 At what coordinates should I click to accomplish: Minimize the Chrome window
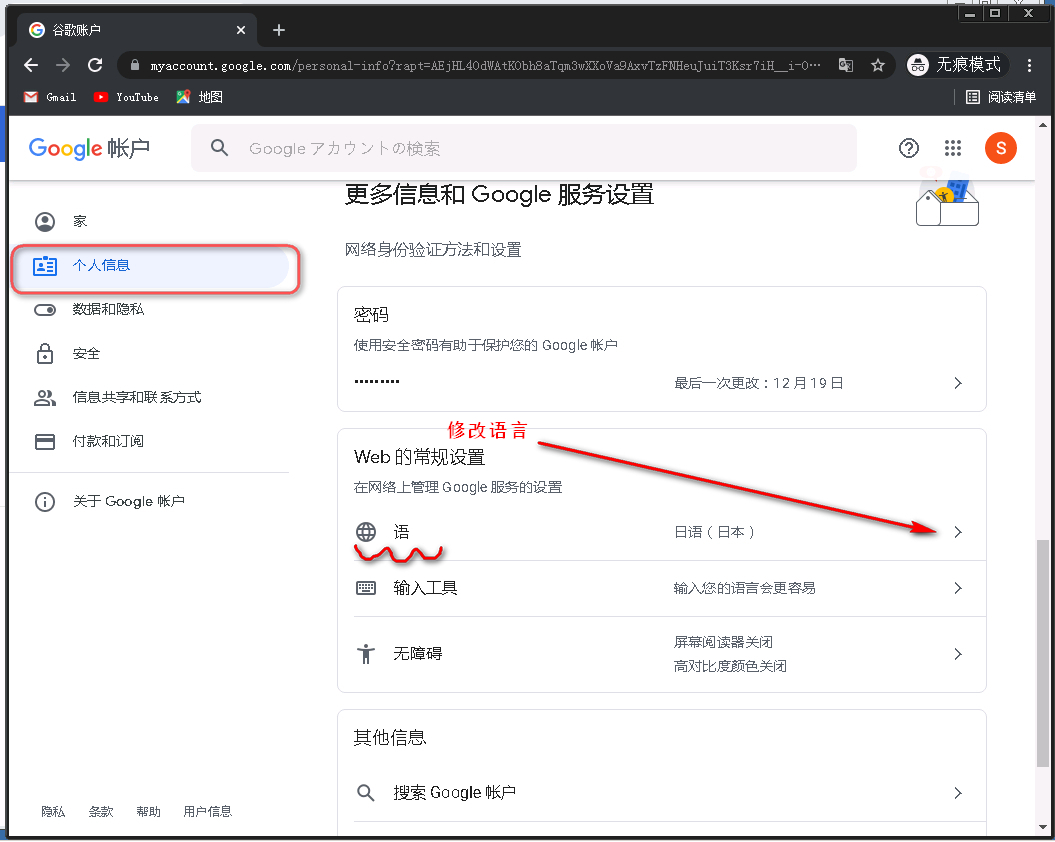970,13
